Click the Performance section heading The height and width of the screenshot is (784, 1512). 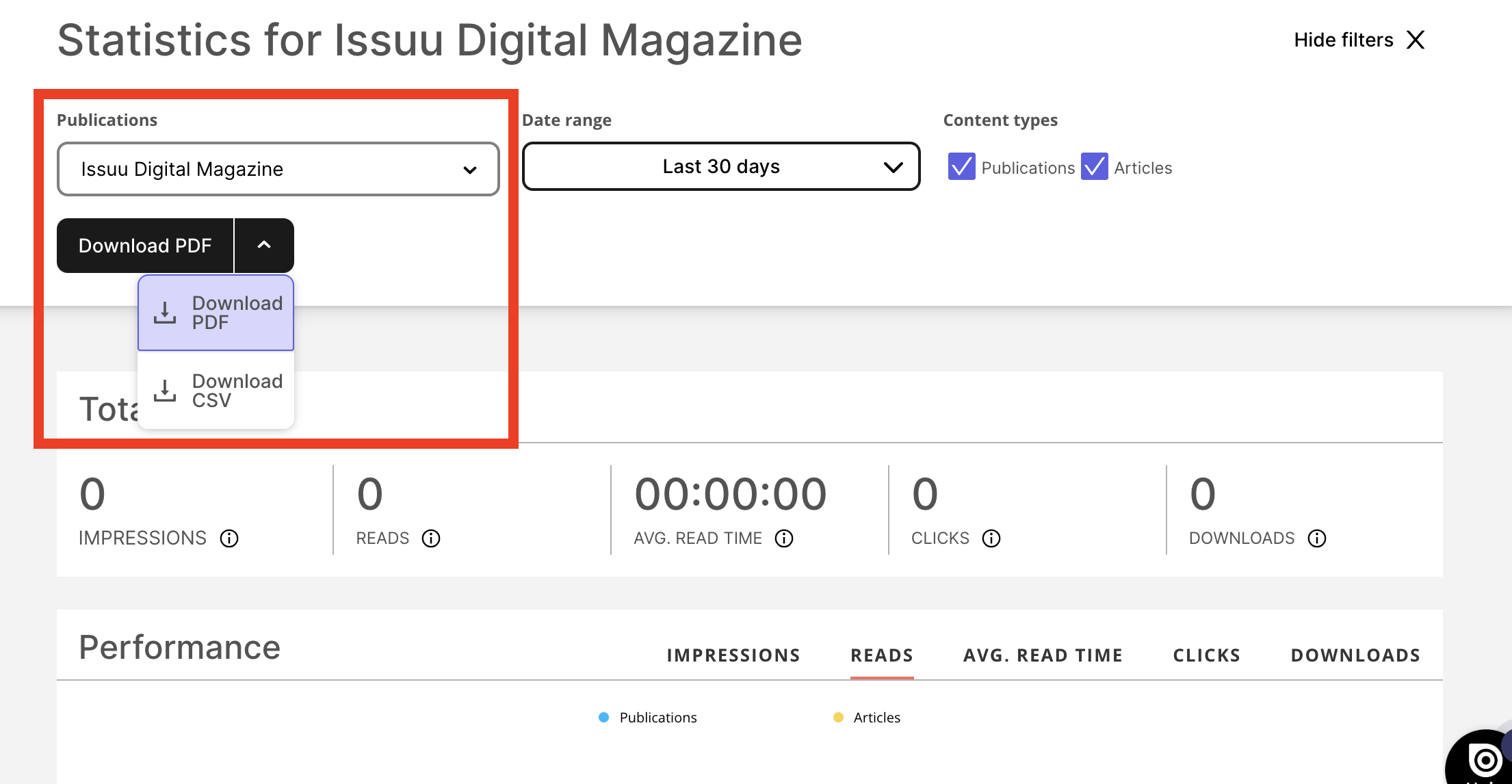180,647
